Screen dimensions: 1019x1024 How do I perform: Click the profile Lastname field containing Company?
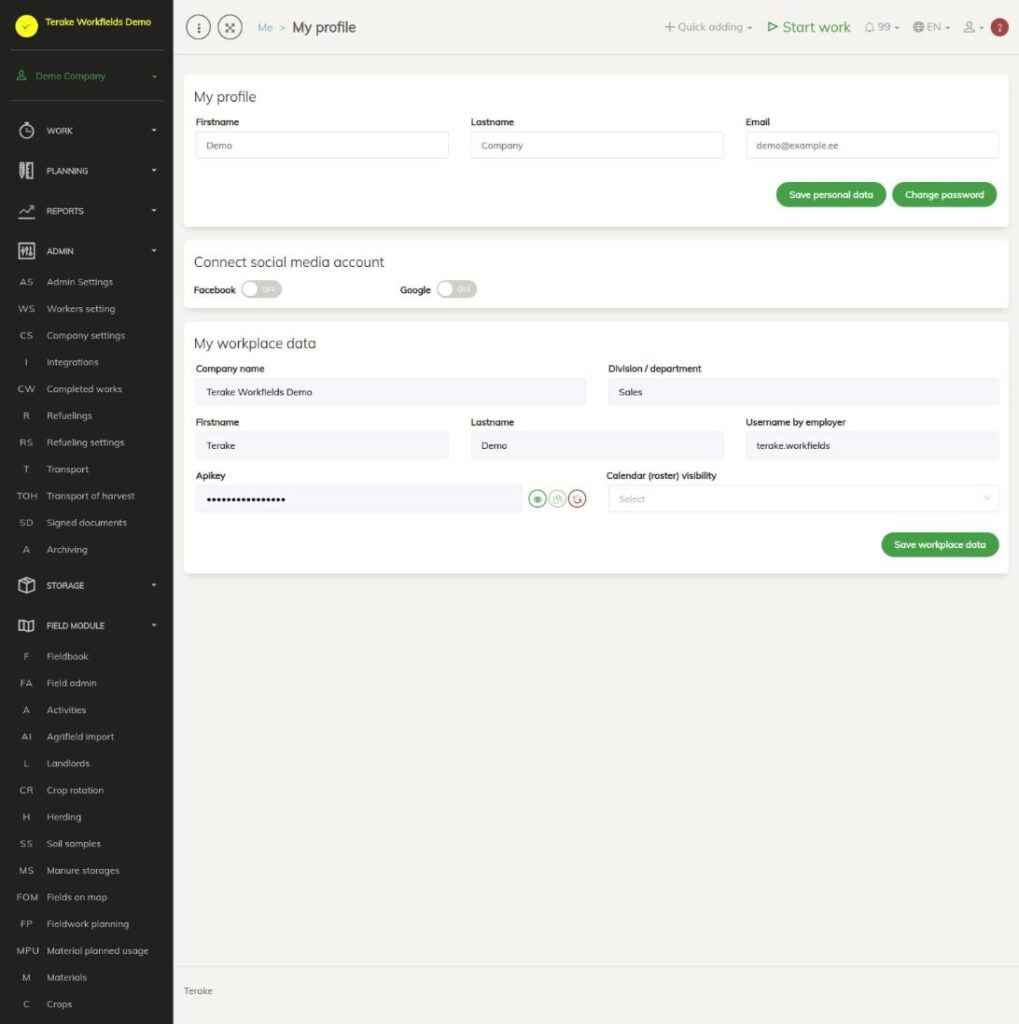pos(597,146)
